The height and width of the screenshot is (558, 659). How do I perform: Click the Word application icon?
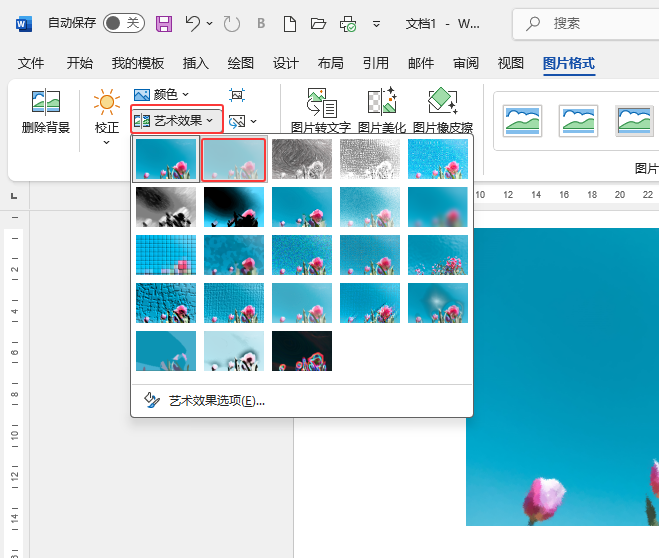[x=24, y=24]
